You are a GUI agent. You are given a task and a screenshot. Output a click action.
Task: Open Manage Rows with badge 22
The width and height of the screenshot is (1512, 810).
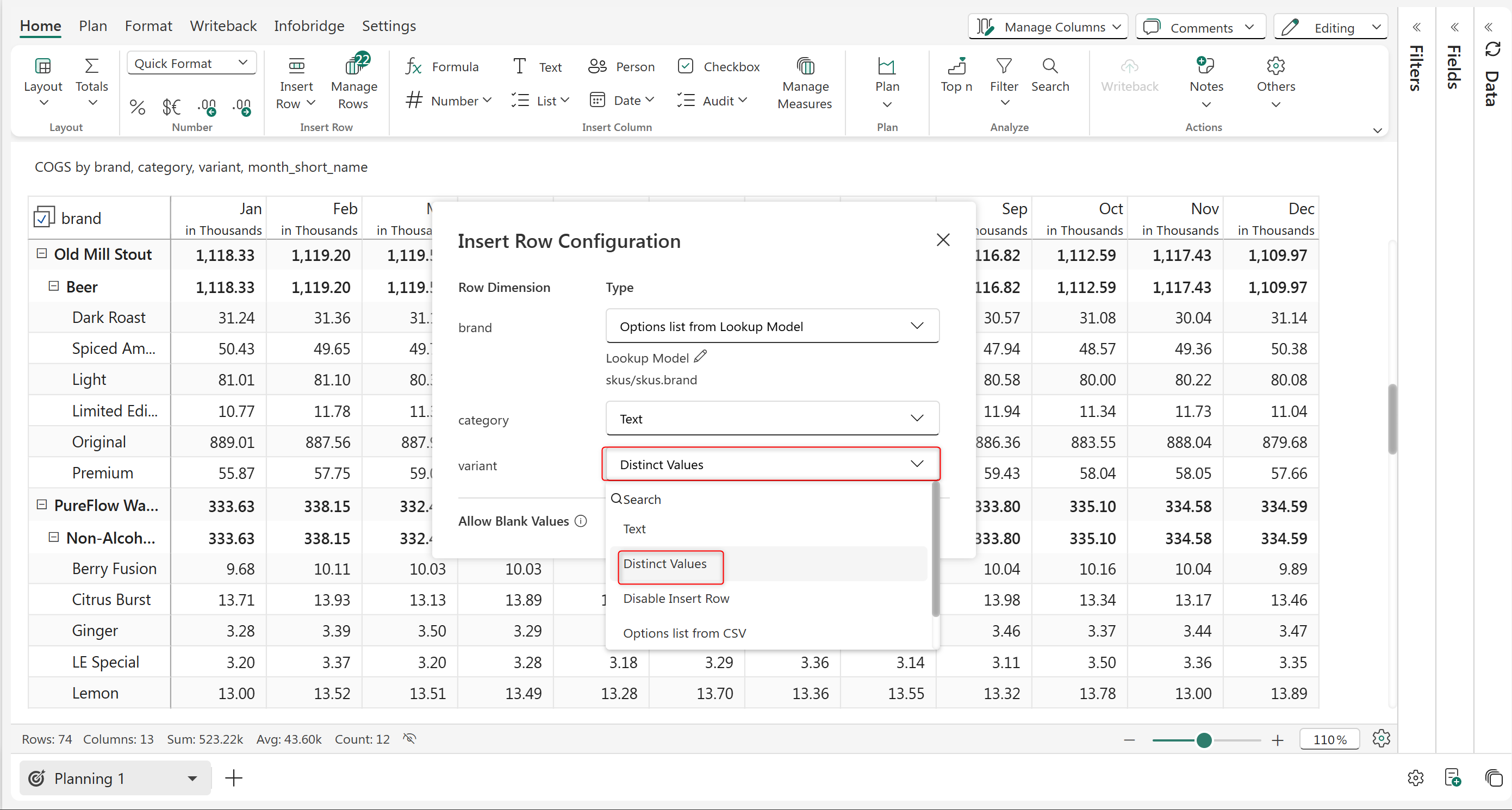(354, 66)
